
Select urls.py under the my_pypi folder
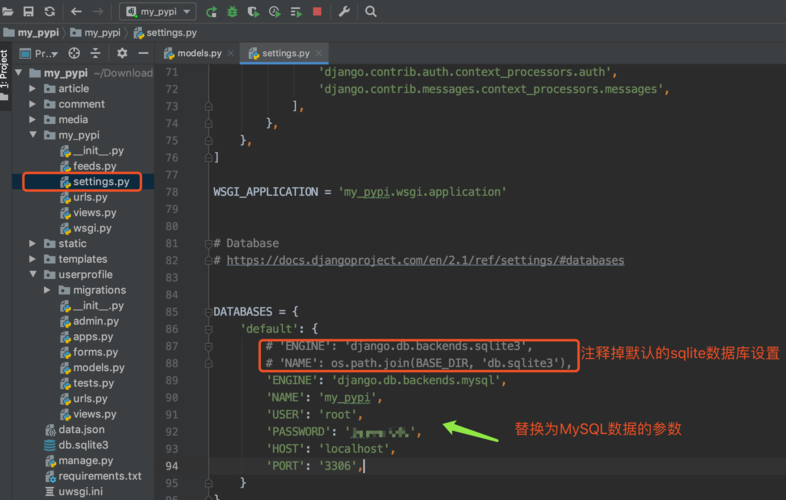point(90,197)
